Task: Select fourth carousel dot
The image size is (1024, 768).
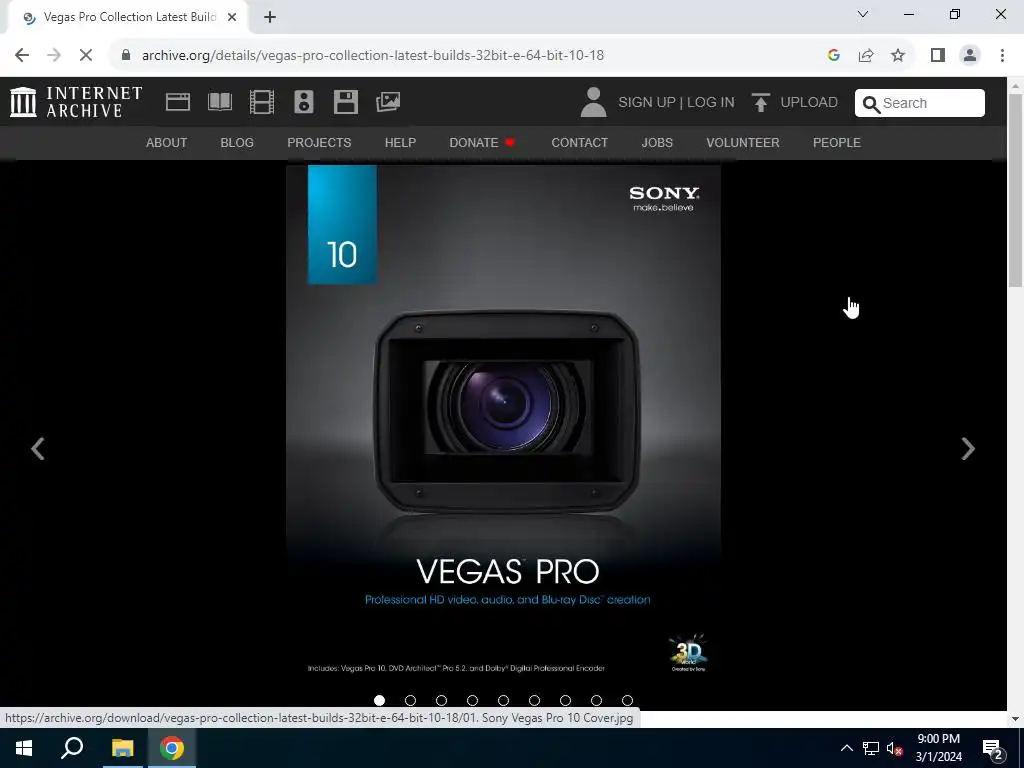Action: (472, 700)
